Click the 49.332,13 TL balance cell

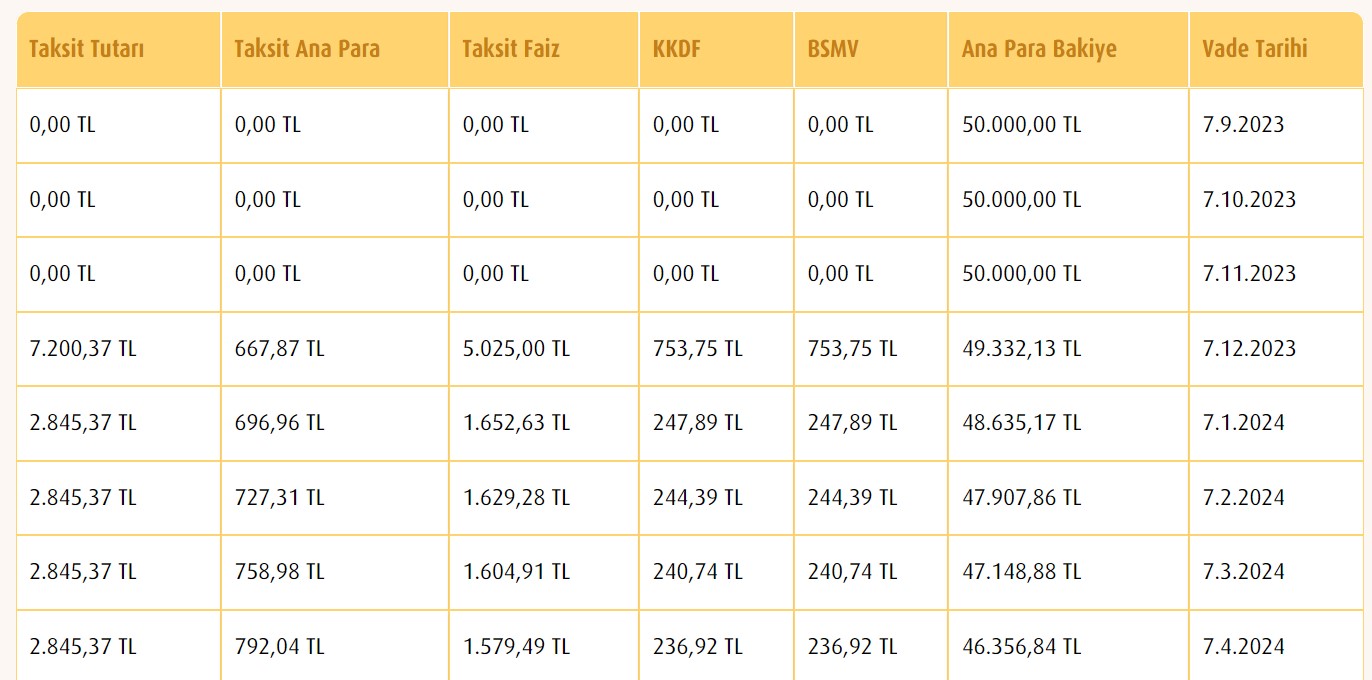[x=1068, y=349]
